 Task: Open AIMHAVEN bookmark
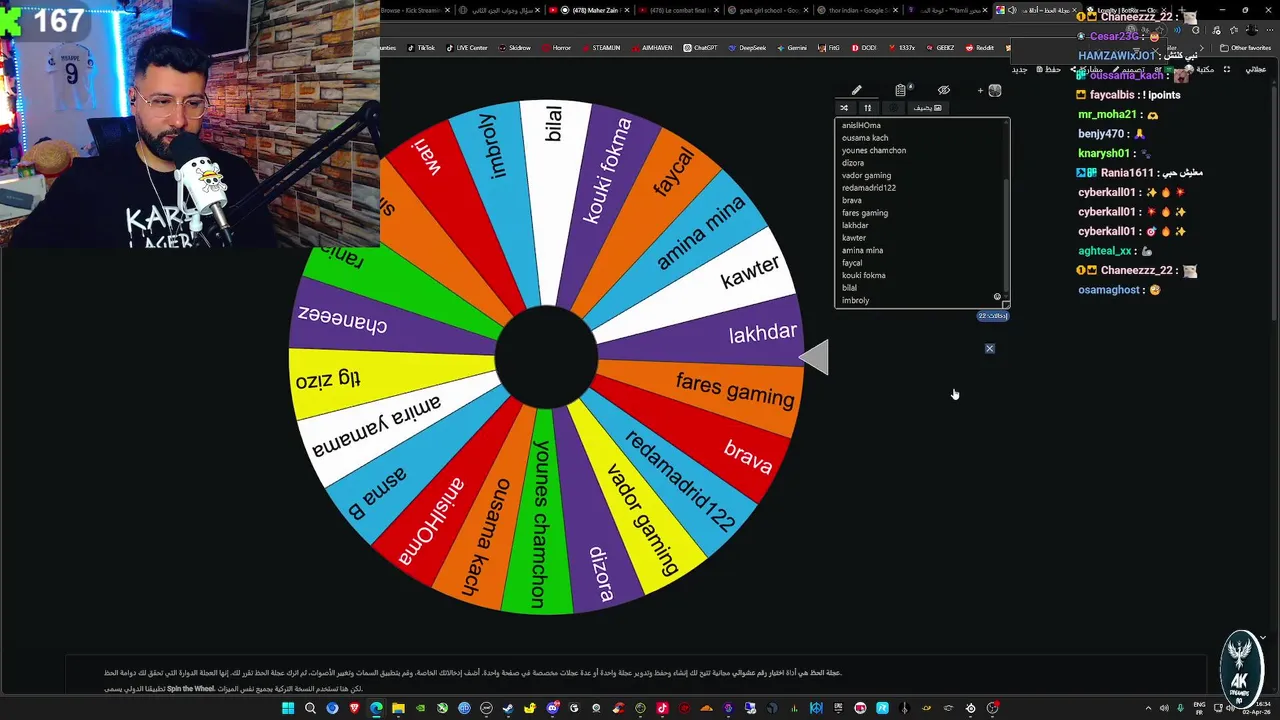pos(651,47)
